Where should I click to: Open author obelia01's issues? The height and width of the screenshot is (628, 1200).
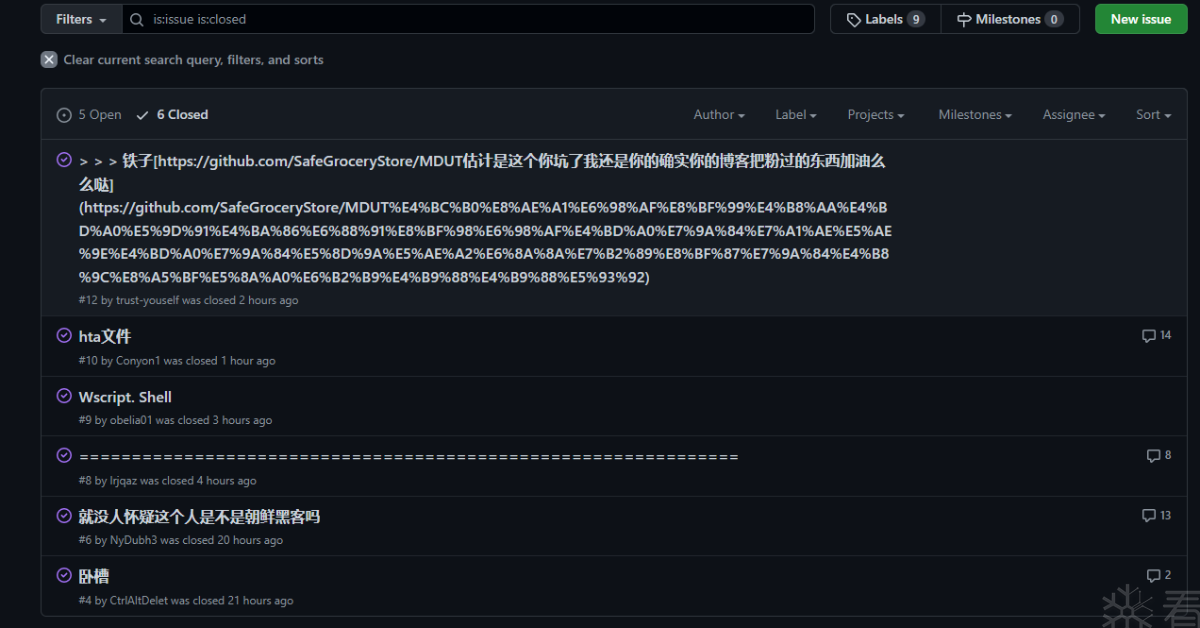[131, 420]
